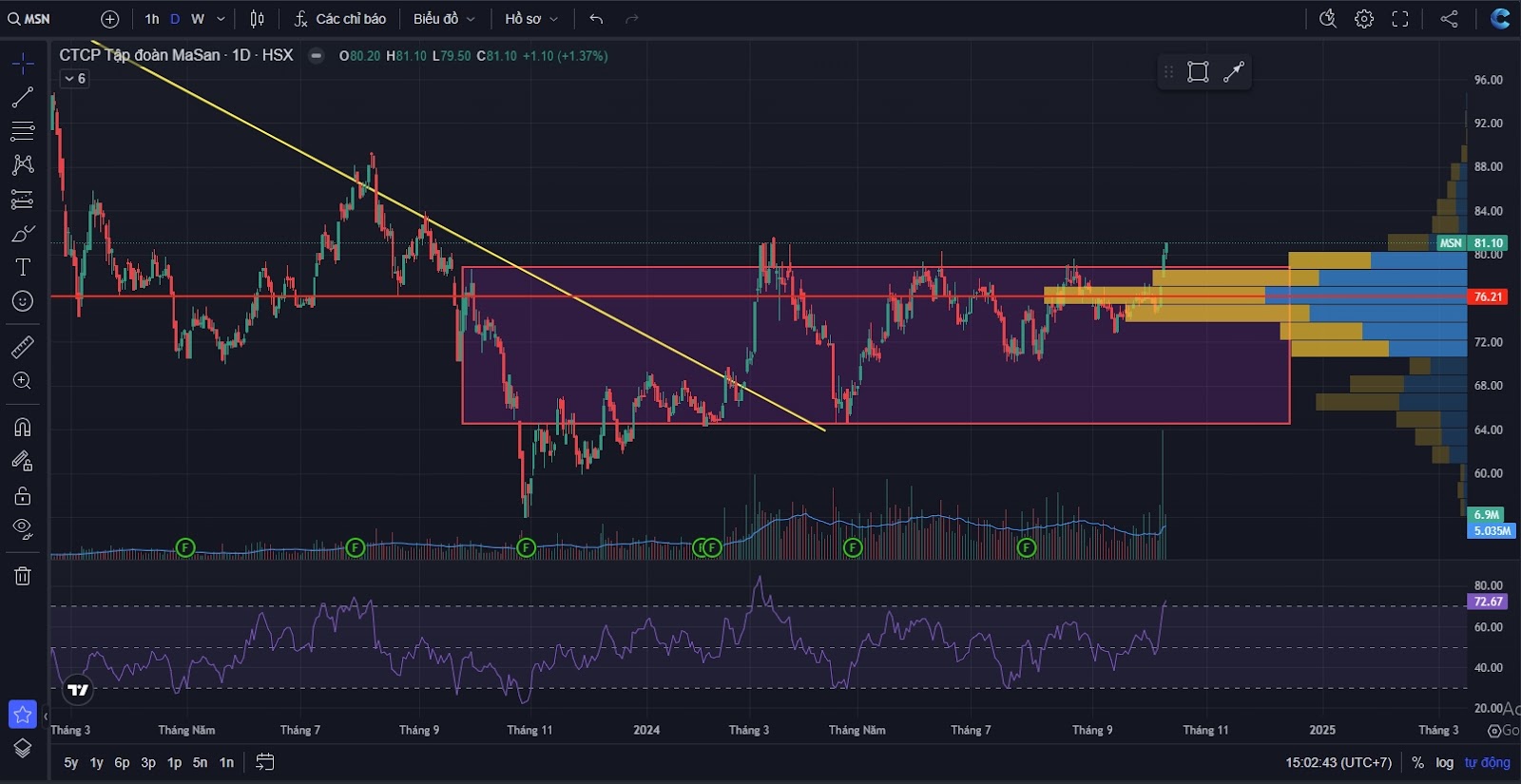Click the Tháng 7 2024 fundamentals F marker

pos(1026,547)
